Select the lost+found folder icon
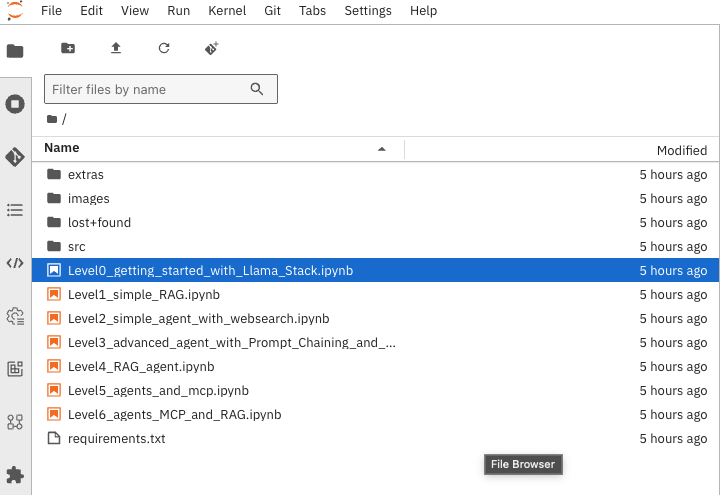The image size is (720, 495). tap(54, 222)
